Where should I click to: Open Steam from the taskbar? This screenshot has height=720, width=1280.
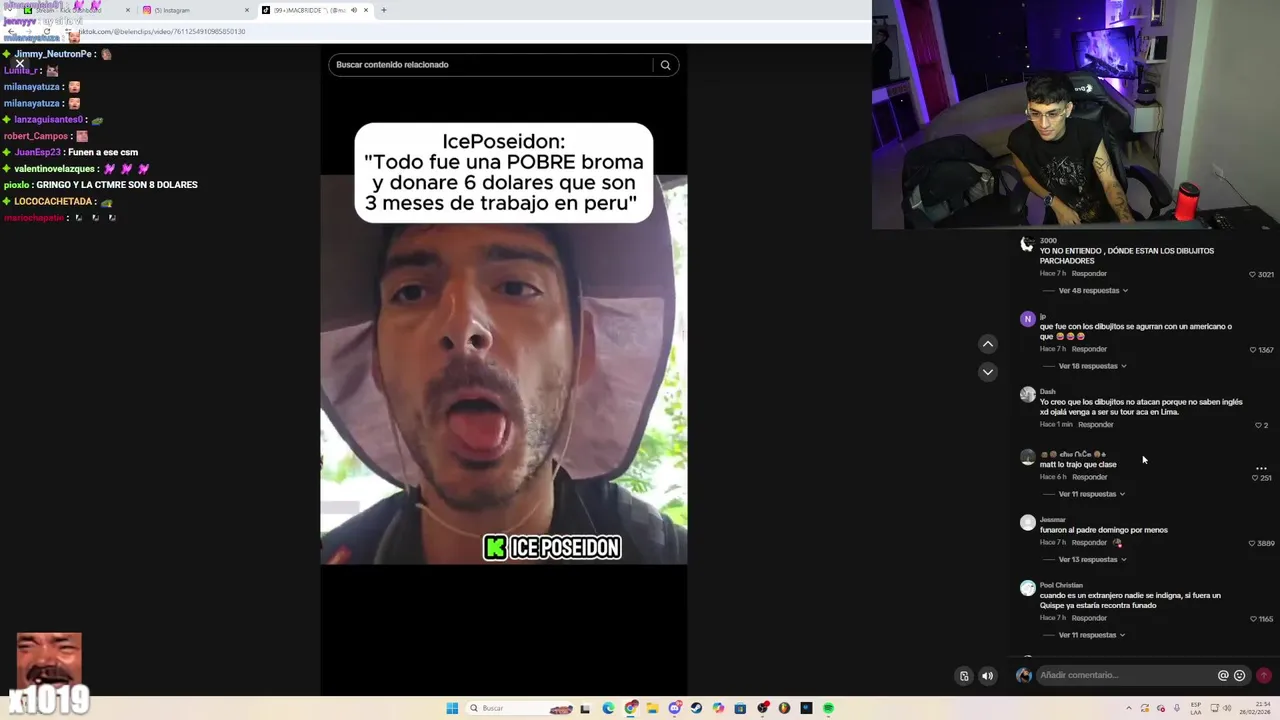tap(696, 708)
